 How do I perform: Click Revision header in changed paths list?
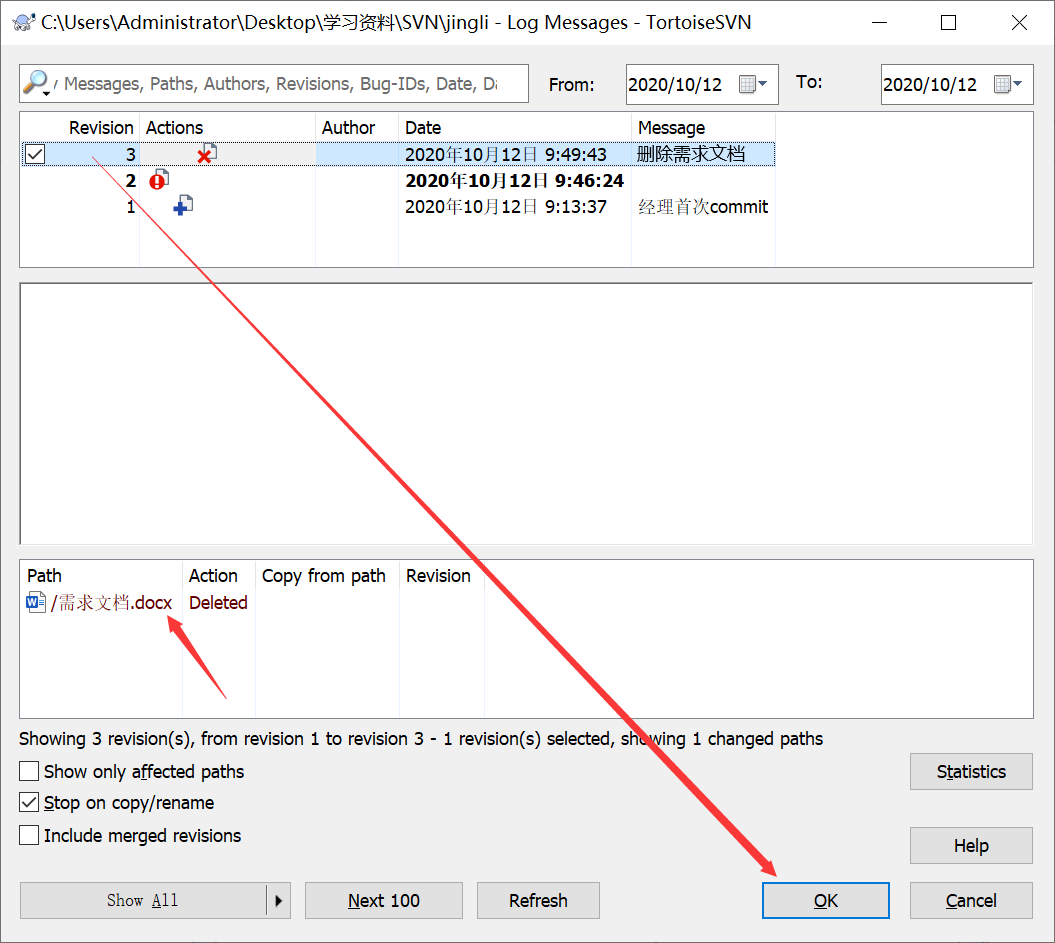click(x=441, y=576)
